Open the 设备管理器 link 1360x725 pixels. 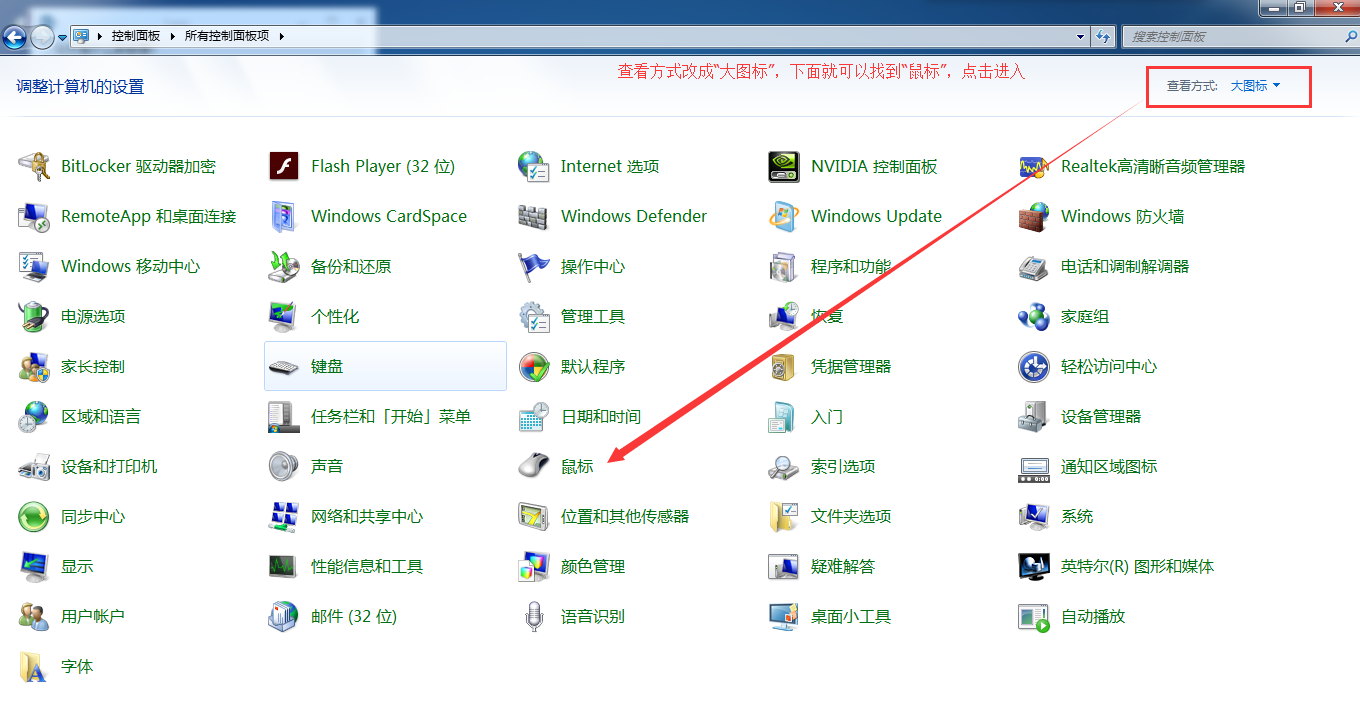[1100, 416]
